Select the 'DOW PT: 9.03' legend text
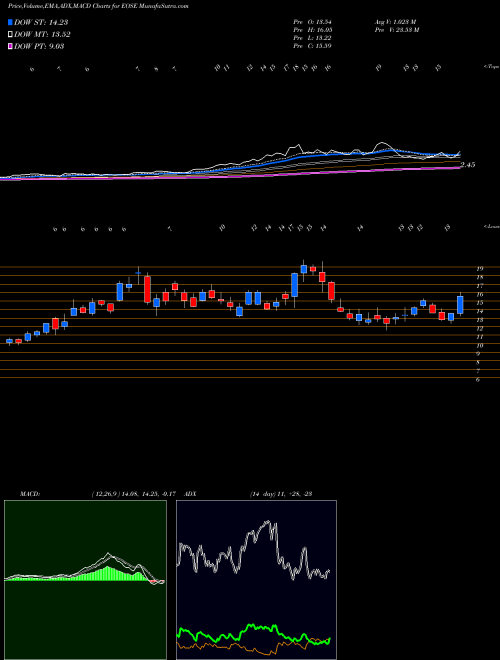The image size is (500, 660). 39,46
